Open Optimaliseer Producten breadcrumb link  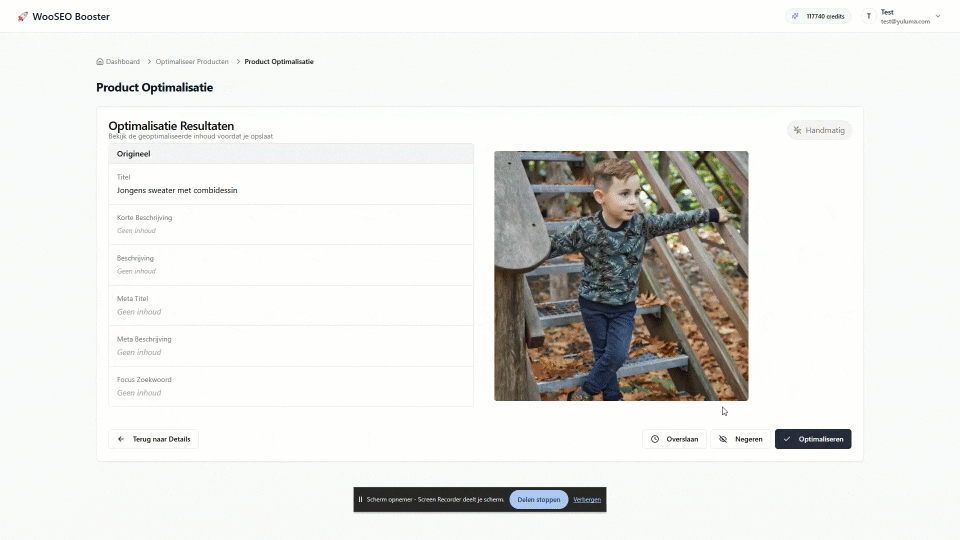pos(192,61)
